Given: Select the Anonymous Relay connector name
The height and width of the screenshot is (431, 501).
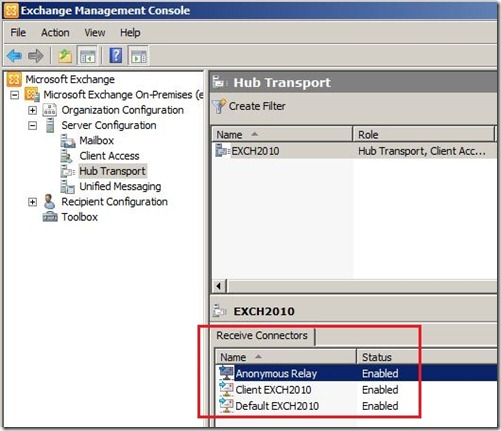Looking at the screenshot, I should (276, 373).
